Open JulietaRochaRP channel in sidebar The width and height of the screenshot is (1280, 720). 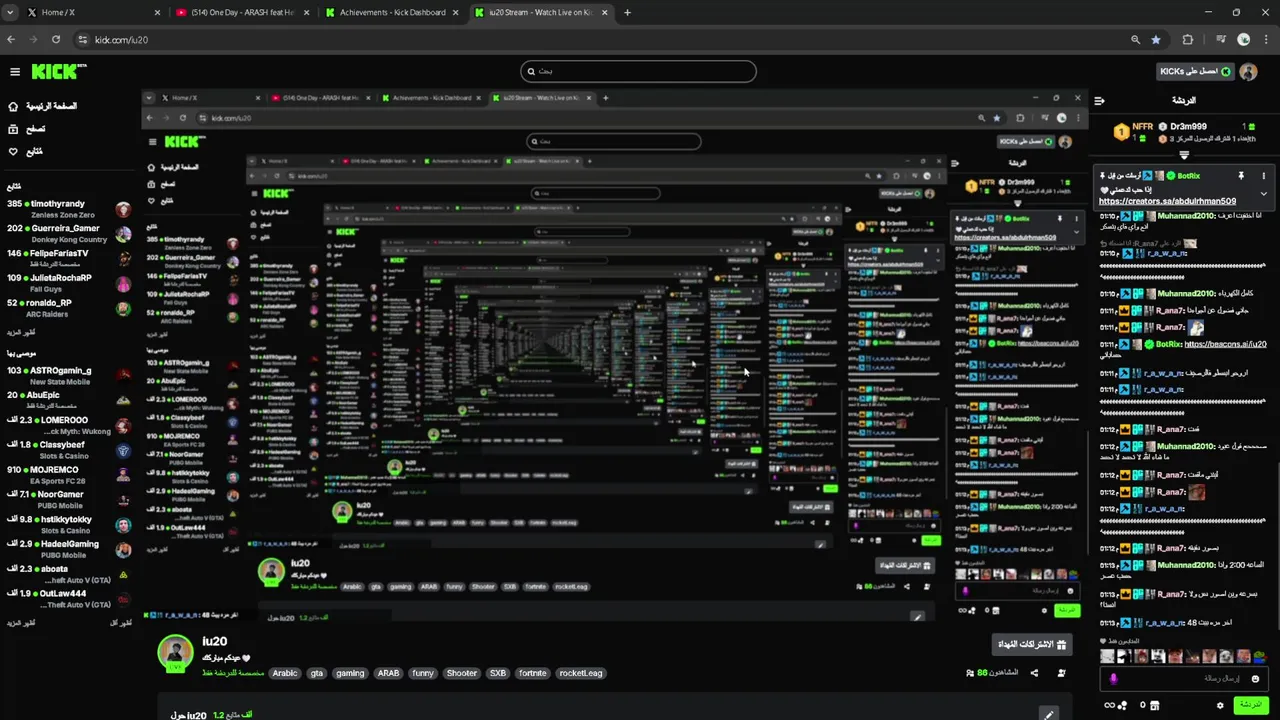(68, 283)
